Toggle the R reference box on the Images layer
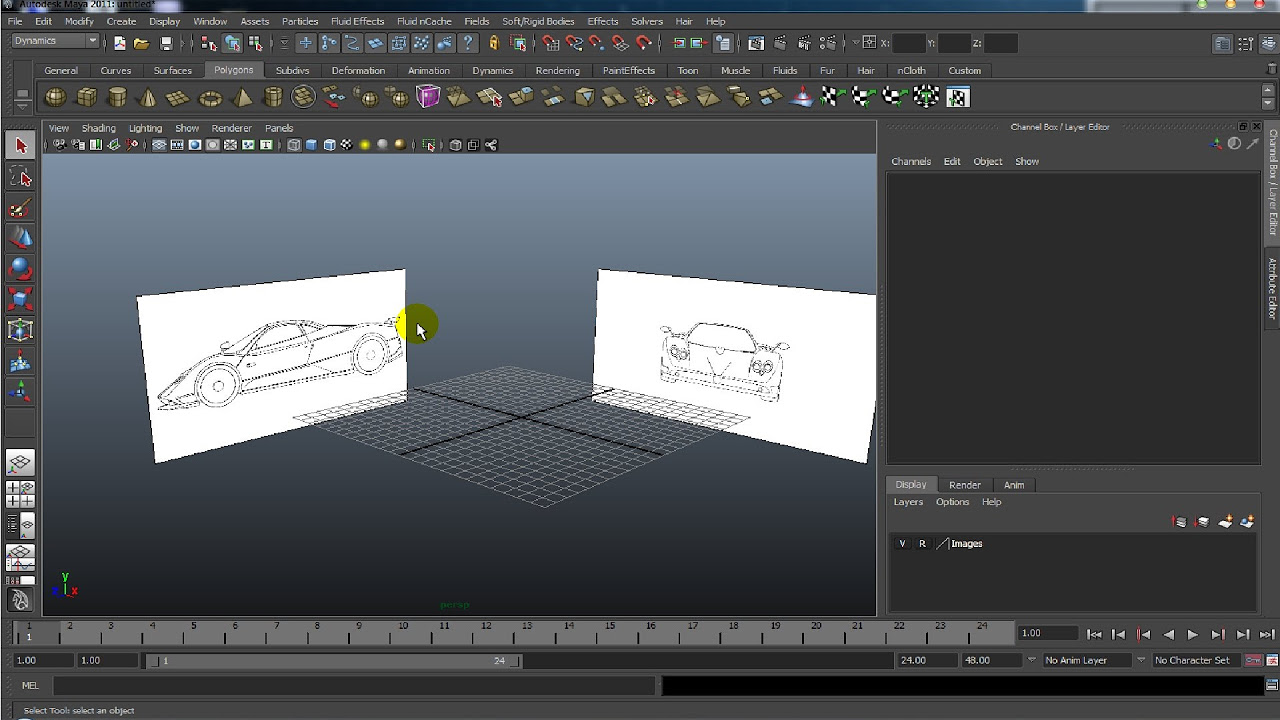The image size is (1280, 720). 922,544
